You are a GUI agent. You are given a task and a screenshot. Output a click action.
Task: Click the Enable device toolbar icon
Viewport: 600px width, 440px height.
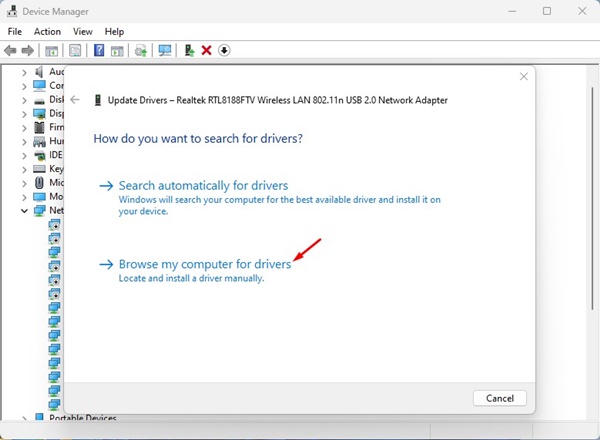pos(189,50)
